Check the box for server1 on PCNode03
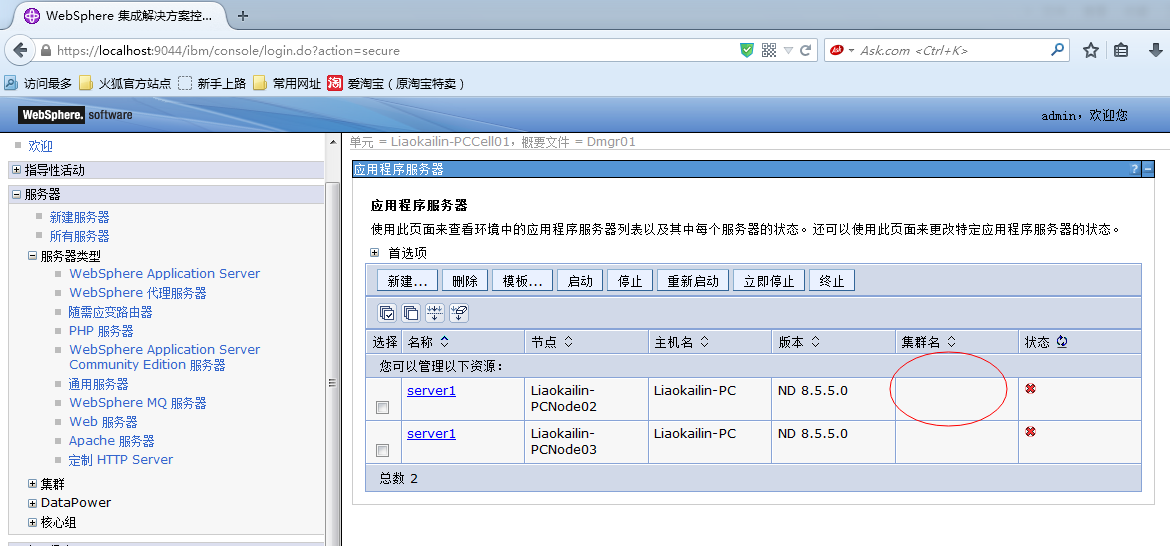Screen dimensions: 1170x546 pos(383,451)
